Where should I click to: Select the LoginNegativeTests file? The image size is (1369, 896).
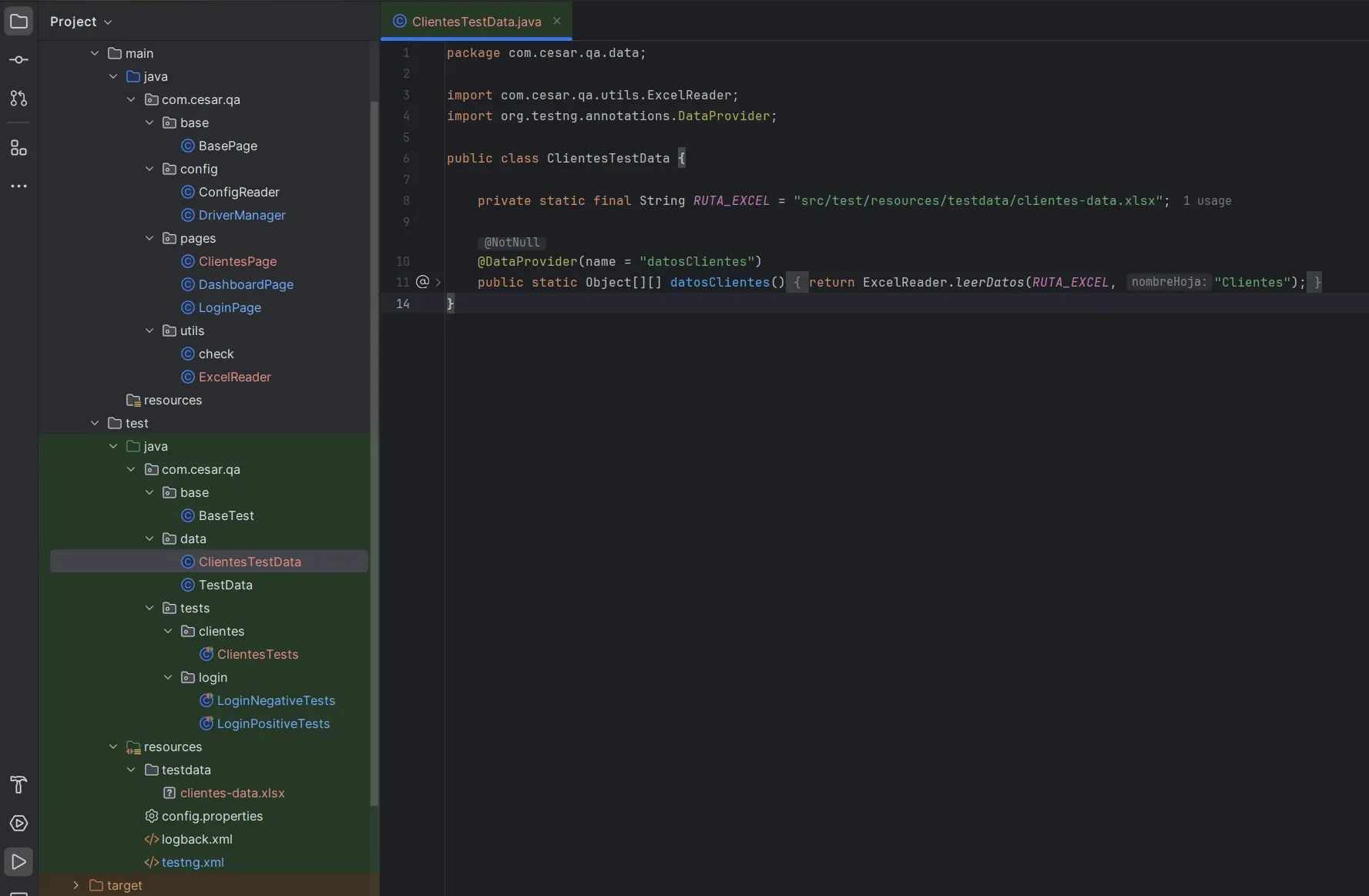(x=276, y=700)
